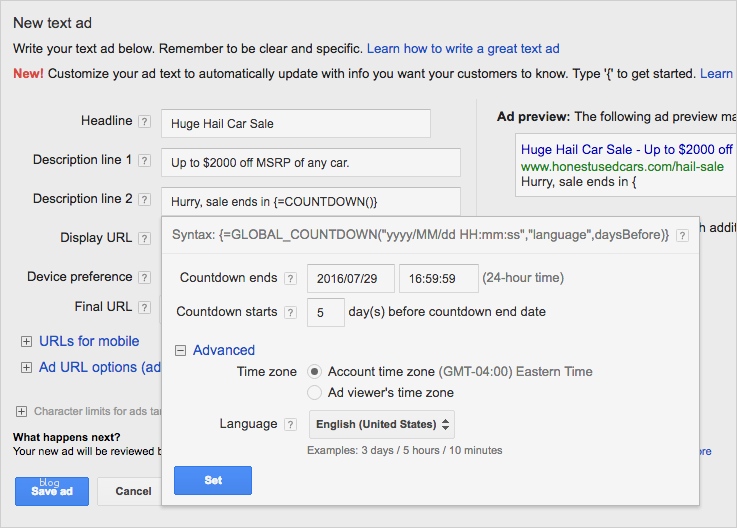
Task: Select Ad viewer's time zone radio option
Action: point(315,393)
